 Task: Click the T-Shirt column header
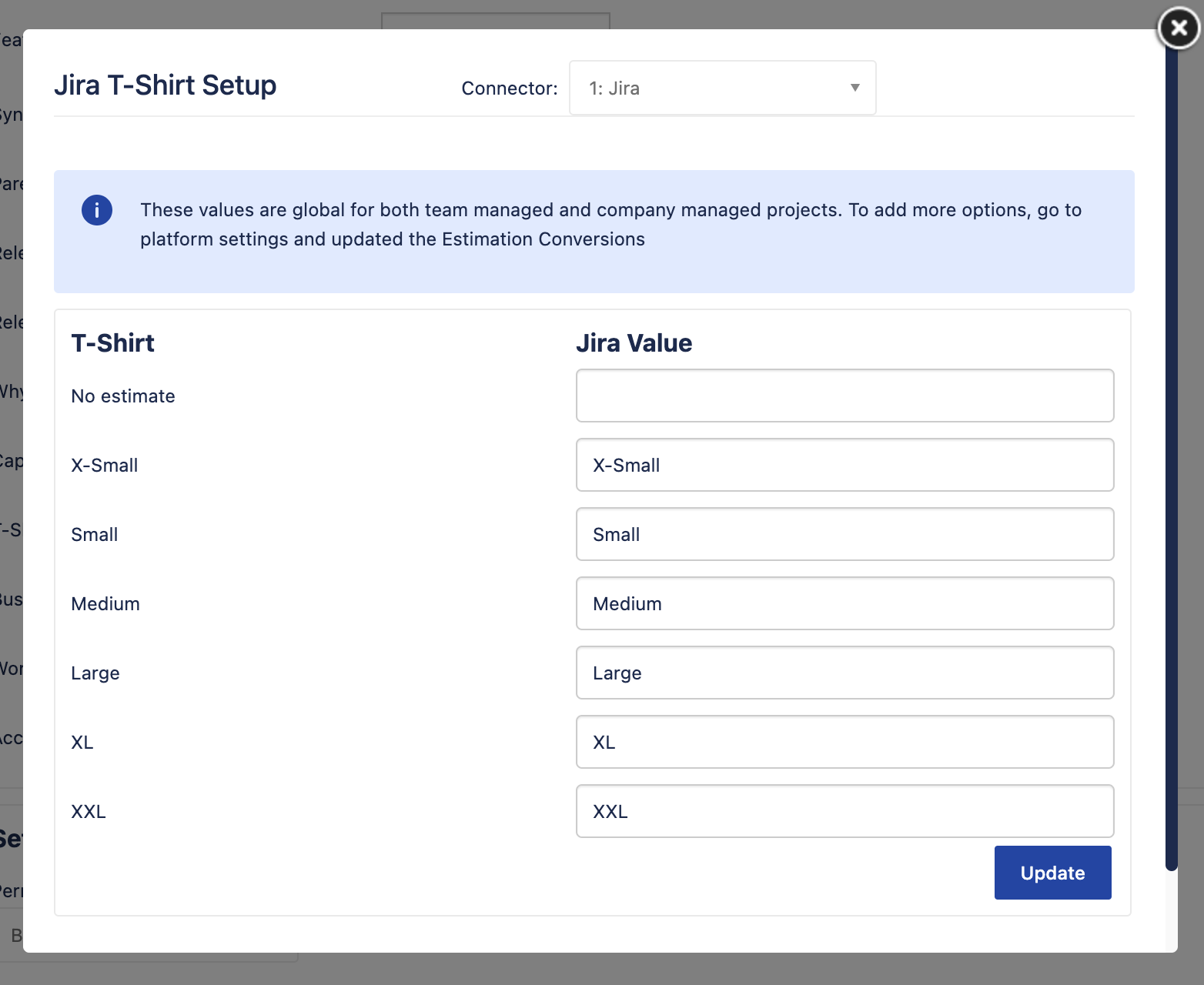tap(112, 343)
